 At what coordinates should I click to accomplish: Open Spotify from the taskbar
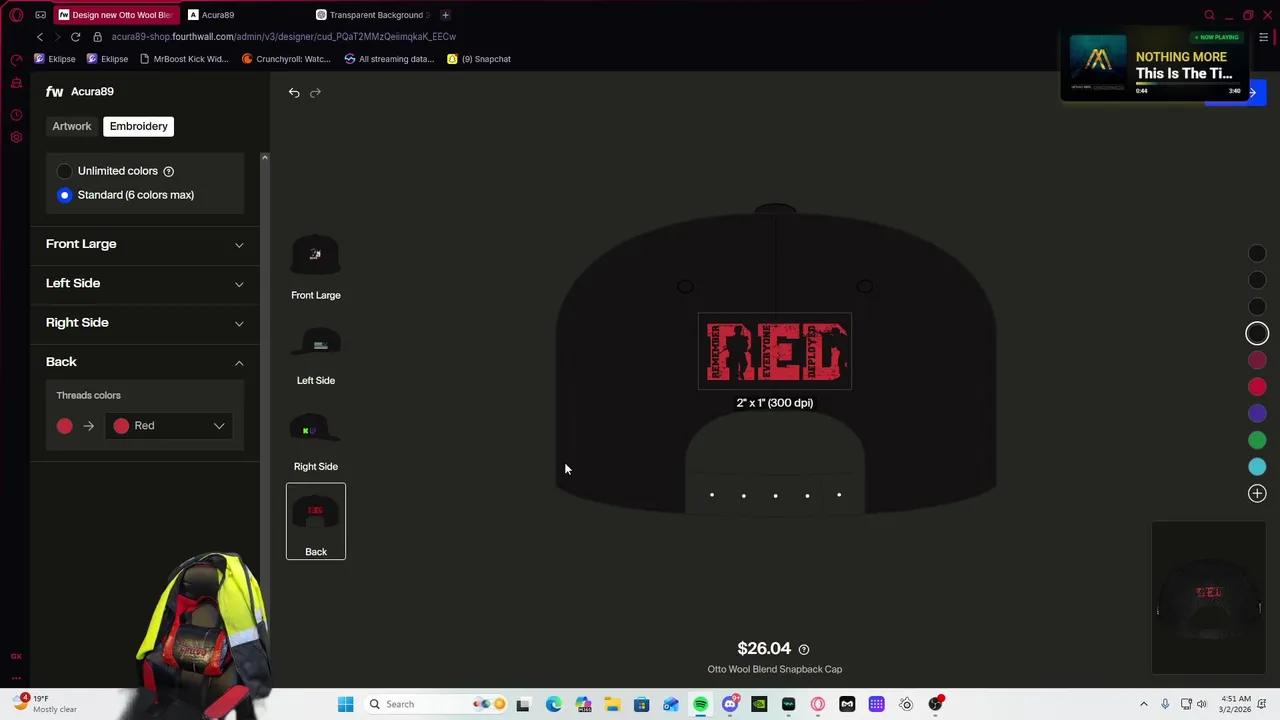(x=700, y=704)
